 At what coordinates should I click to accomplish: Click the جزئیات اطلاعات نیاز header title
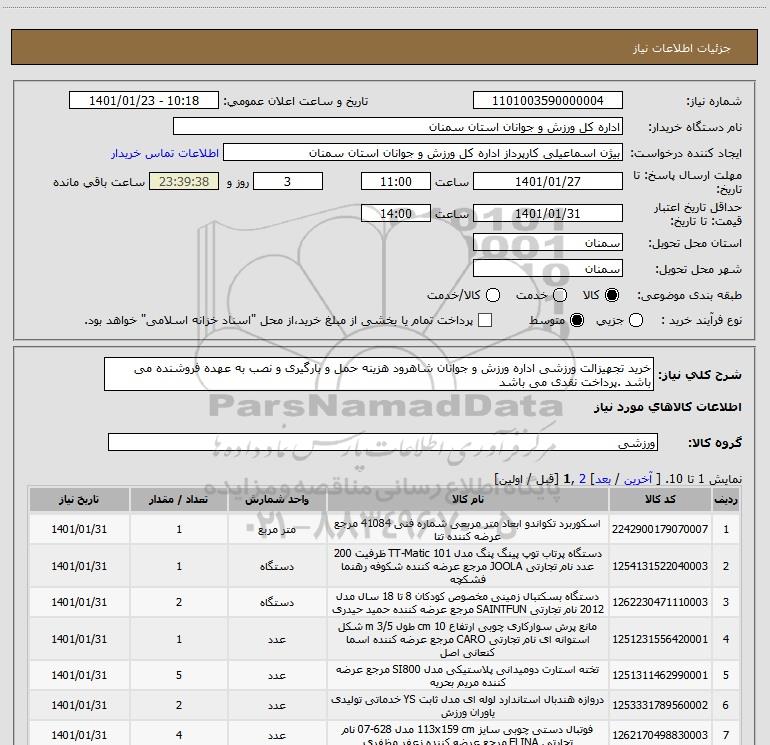point(682,48)
